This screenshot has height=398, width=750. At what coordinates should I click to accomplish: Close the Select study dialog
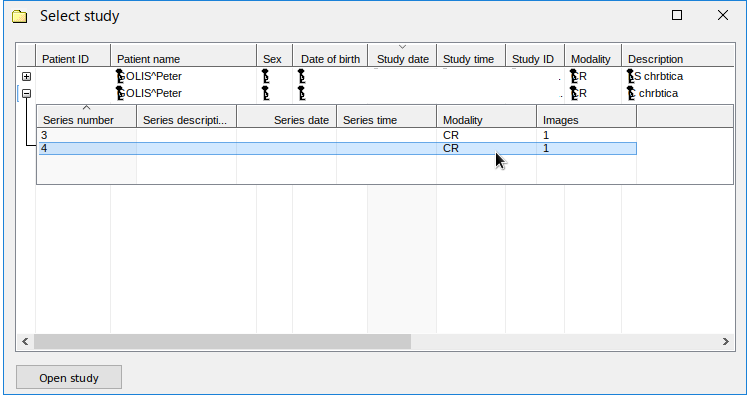(x=723, y=15)
